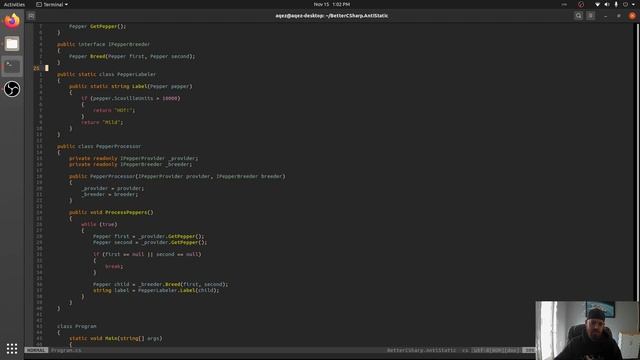Click the network indicator in top bar
The image size is (640, 360).
pyautogui.click(x=598, y=4)
